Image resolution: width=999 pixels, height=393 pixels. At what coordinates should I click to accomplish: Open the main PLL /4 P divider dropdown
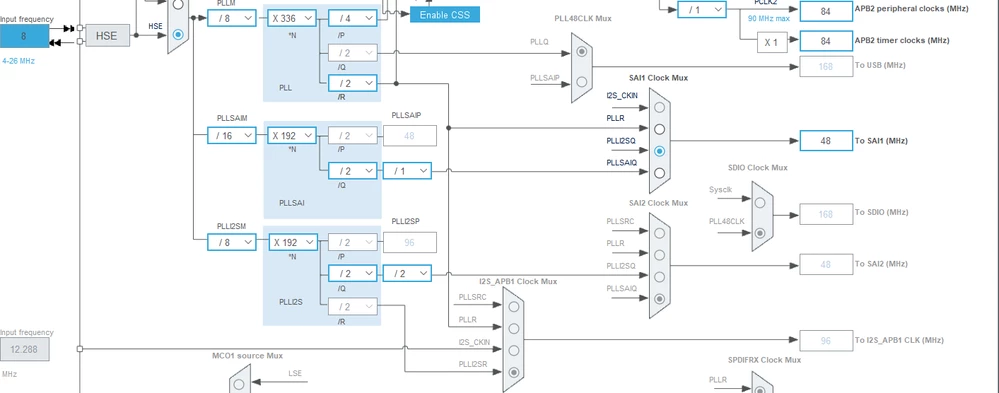click(353, 18)
